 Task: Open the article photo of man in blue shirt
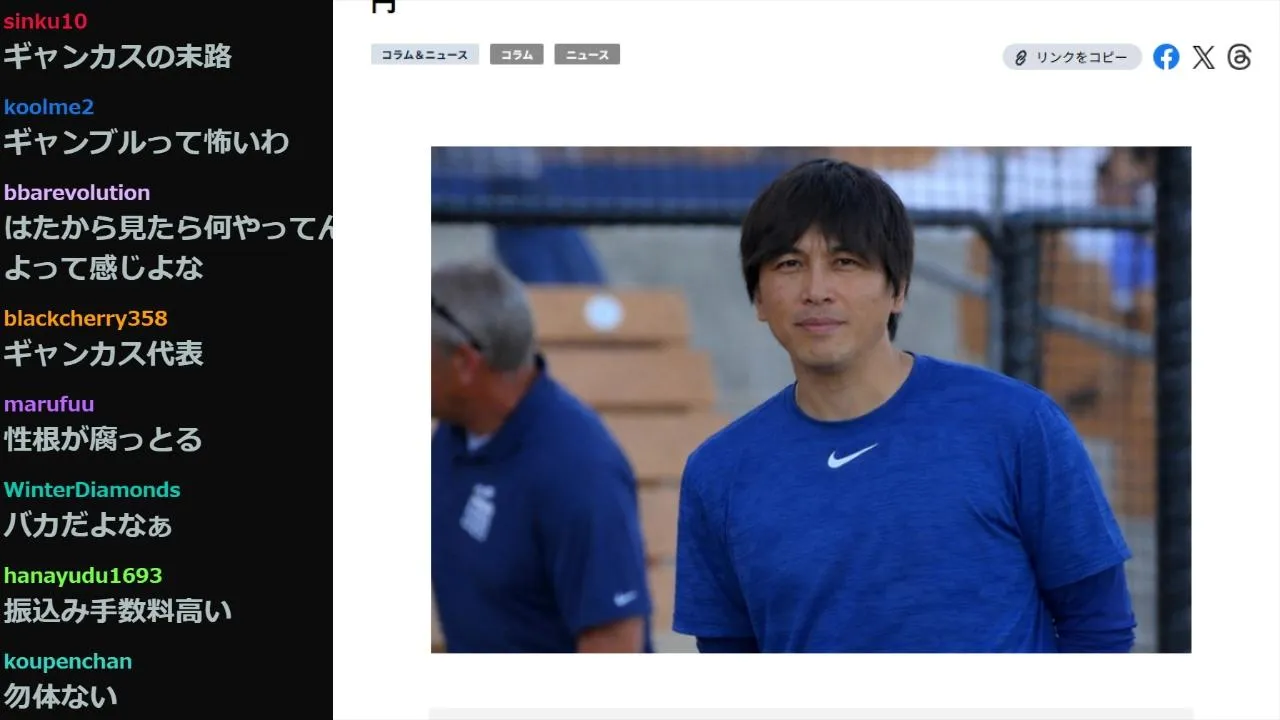click(811, 400)
